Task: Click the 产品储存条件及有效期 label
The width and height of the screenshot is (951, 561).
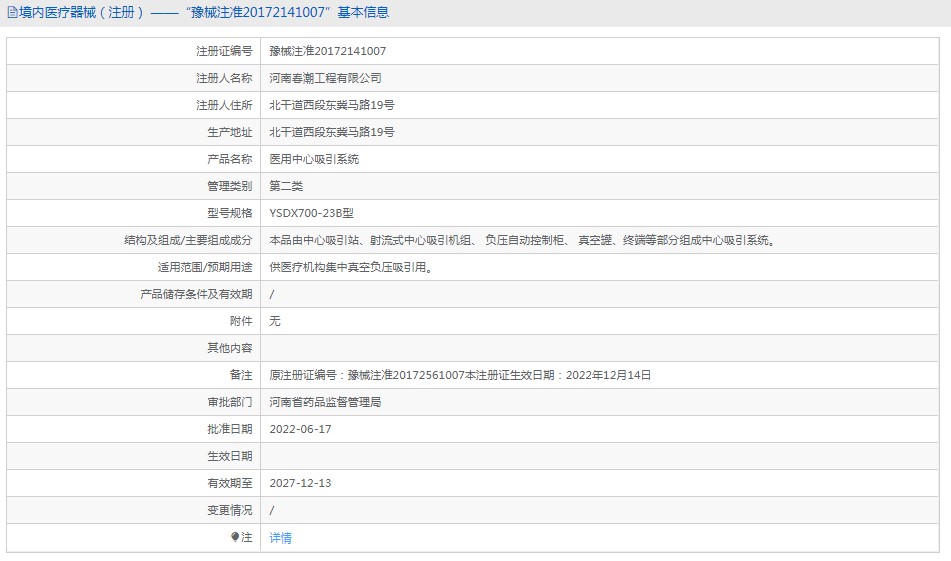Action: coord(196,294)
